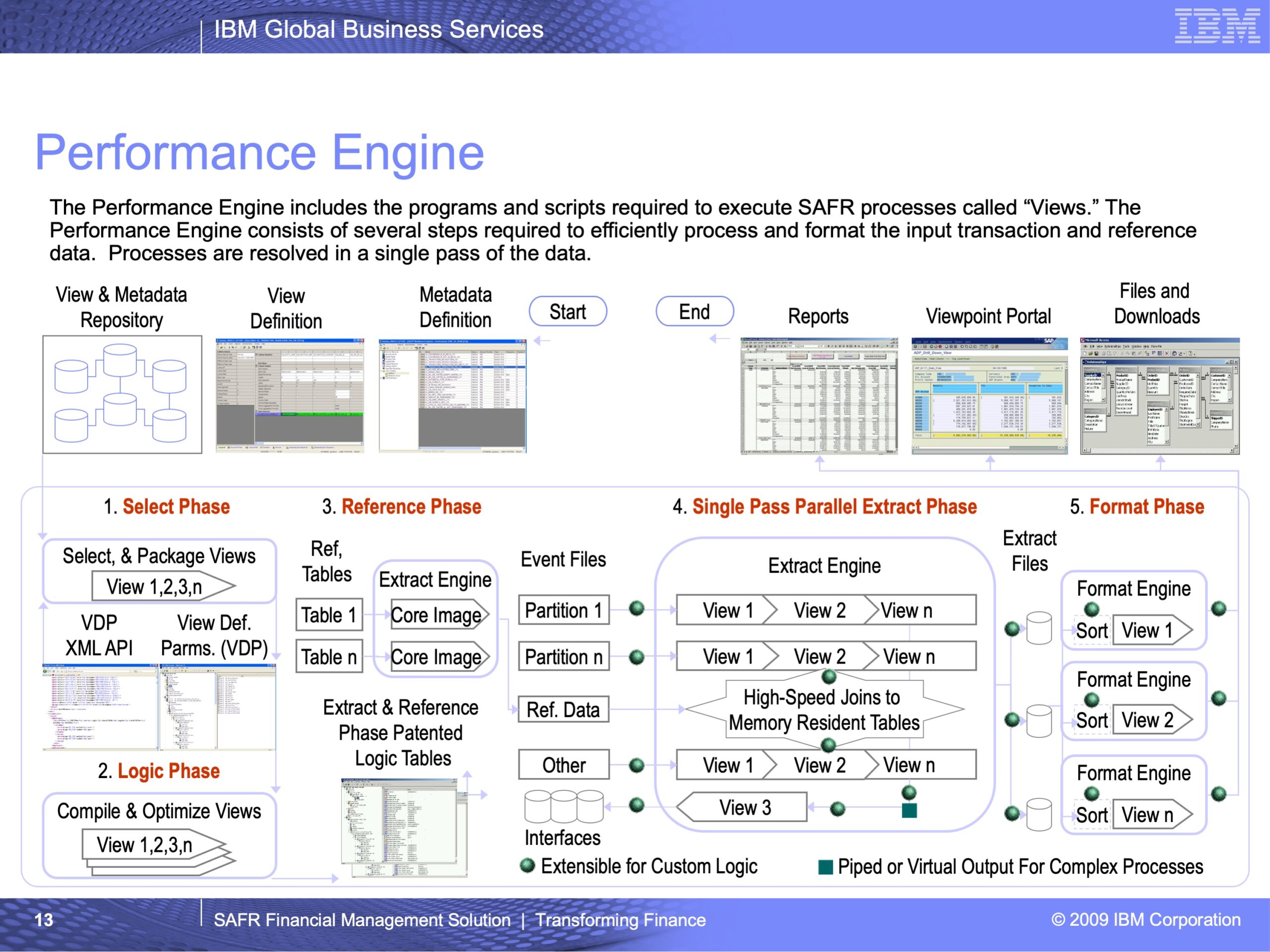Click the slide number 13 in footer
The width and height of the screenshot is (1270, 952).
tap(44, 920)
